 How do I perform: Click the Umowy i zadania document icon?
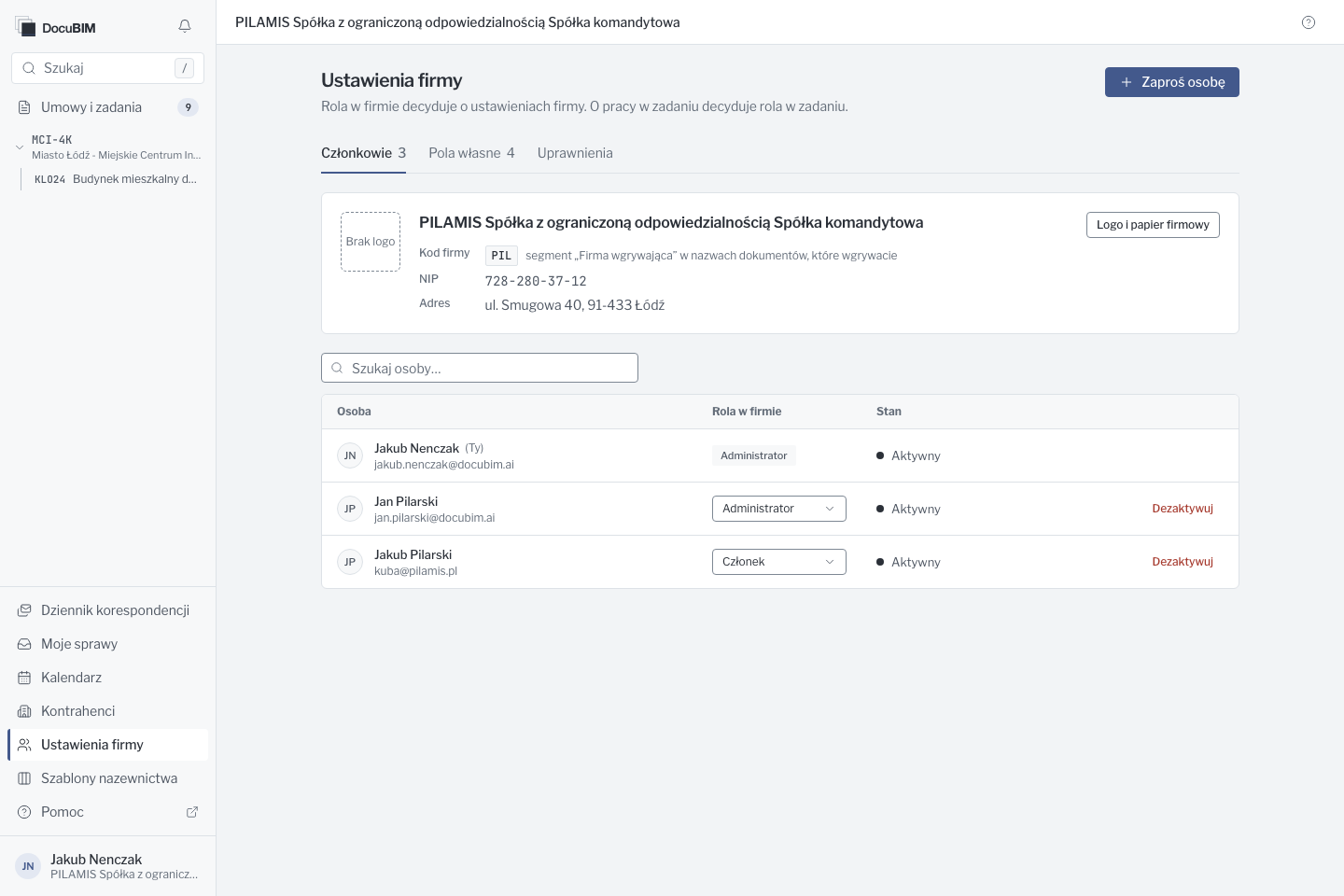24,107
